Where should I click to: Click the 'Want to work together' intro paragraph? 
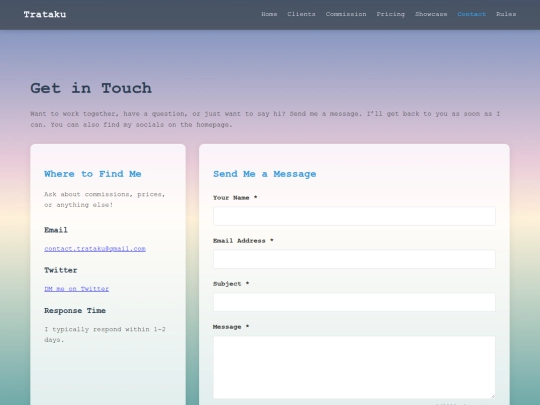click(x=265, y=119)
